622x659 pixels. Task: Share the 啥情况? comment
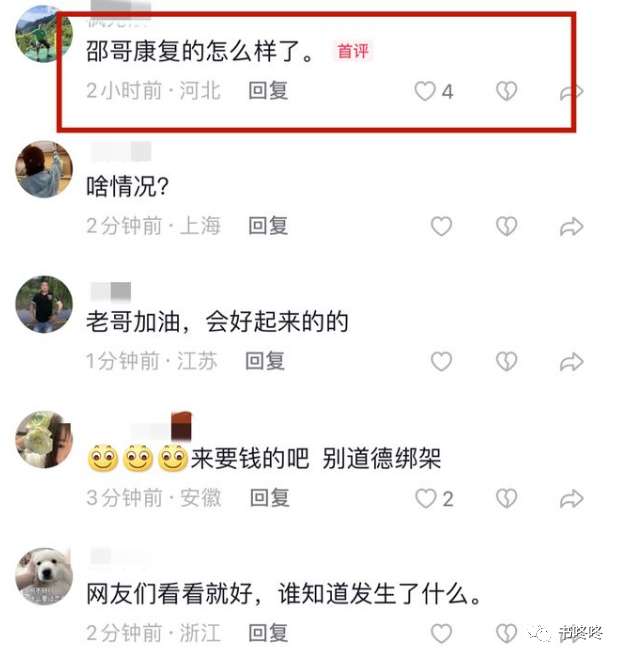coord(572,227)
